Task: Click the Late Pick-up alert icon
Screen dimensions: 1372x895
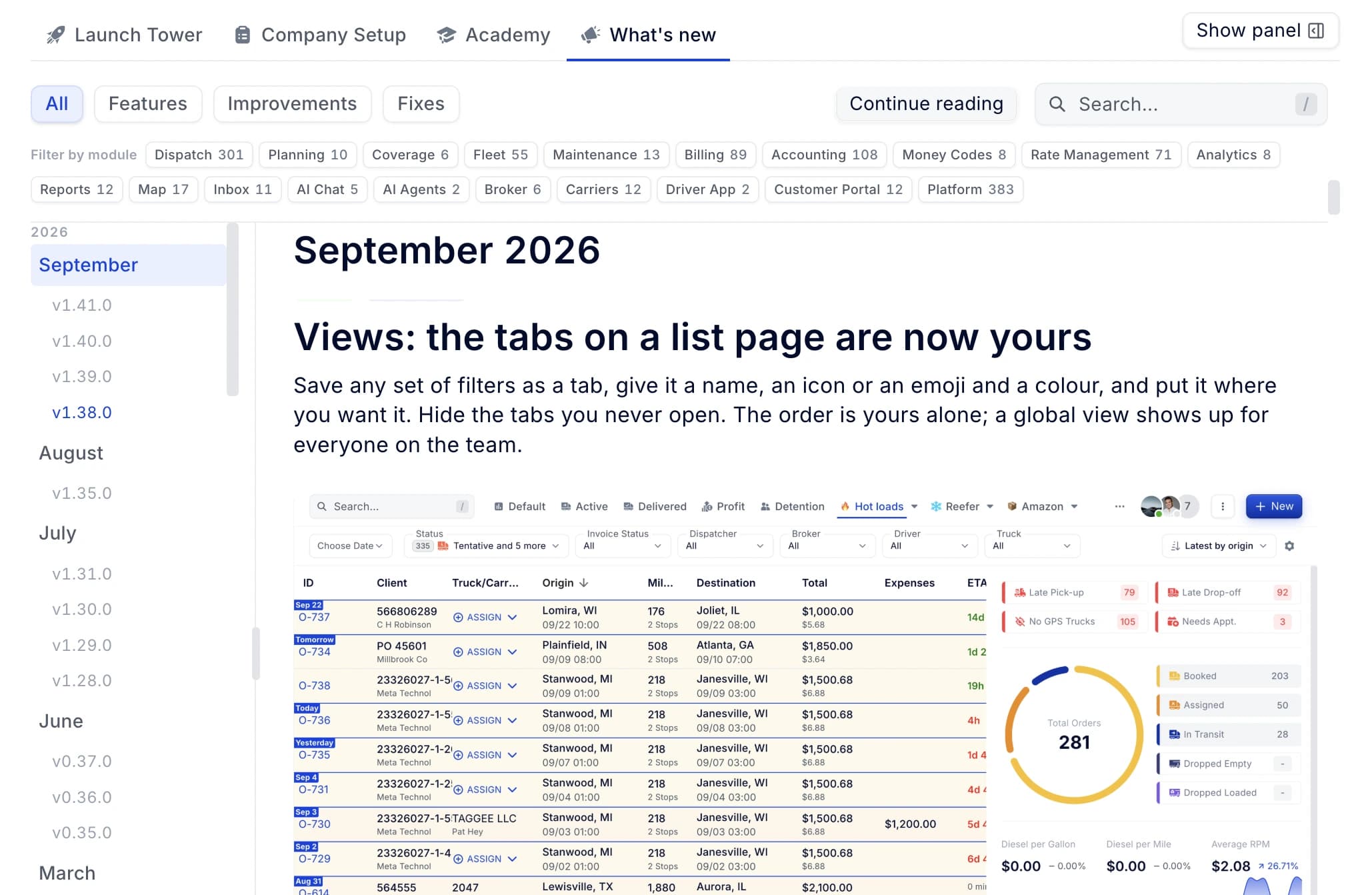Action: click(1019, 592)
